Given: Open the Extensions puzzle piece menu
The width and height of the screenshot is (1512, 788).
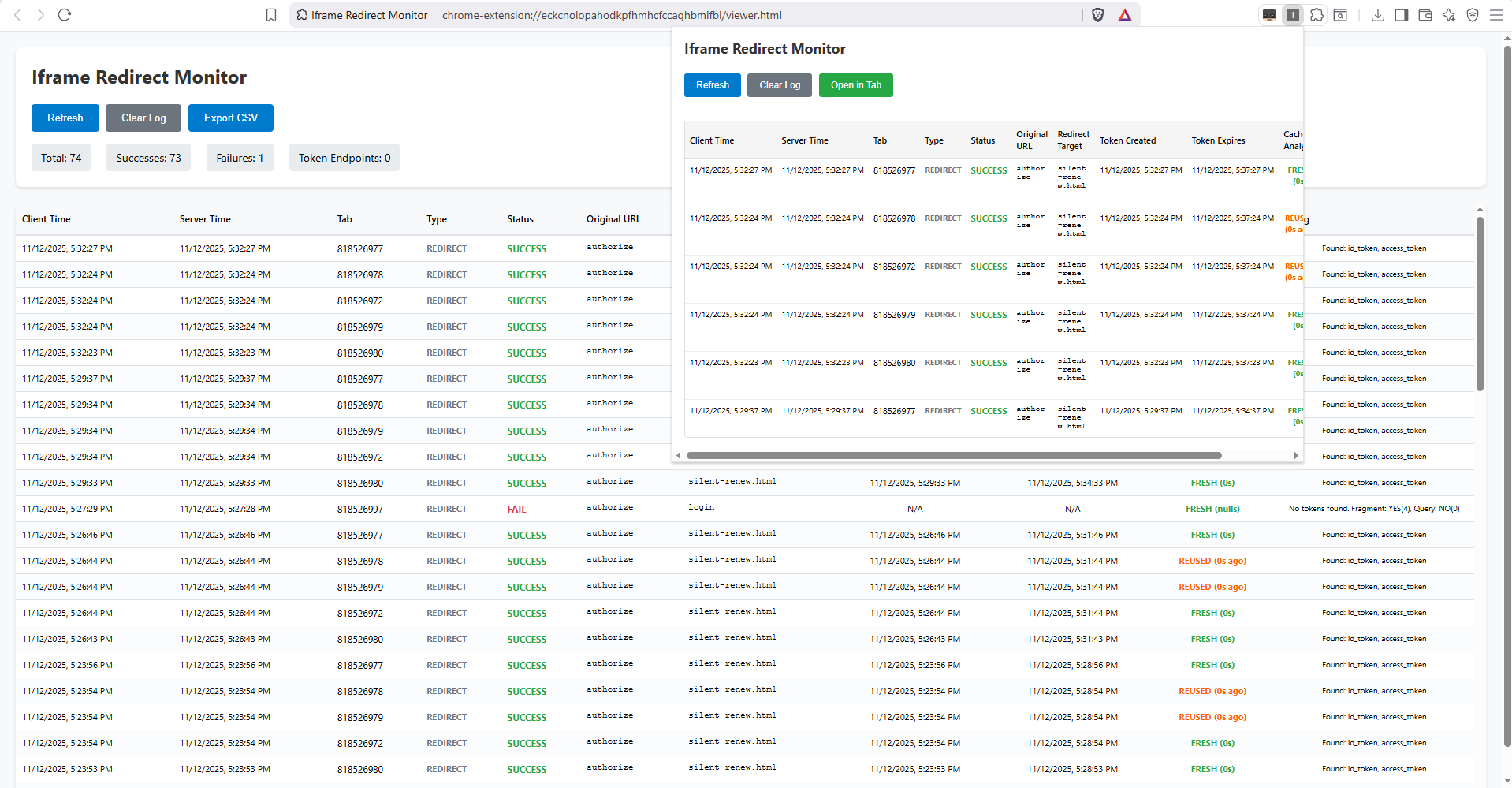Looking at the screenshot, I should click(1316, 15).
